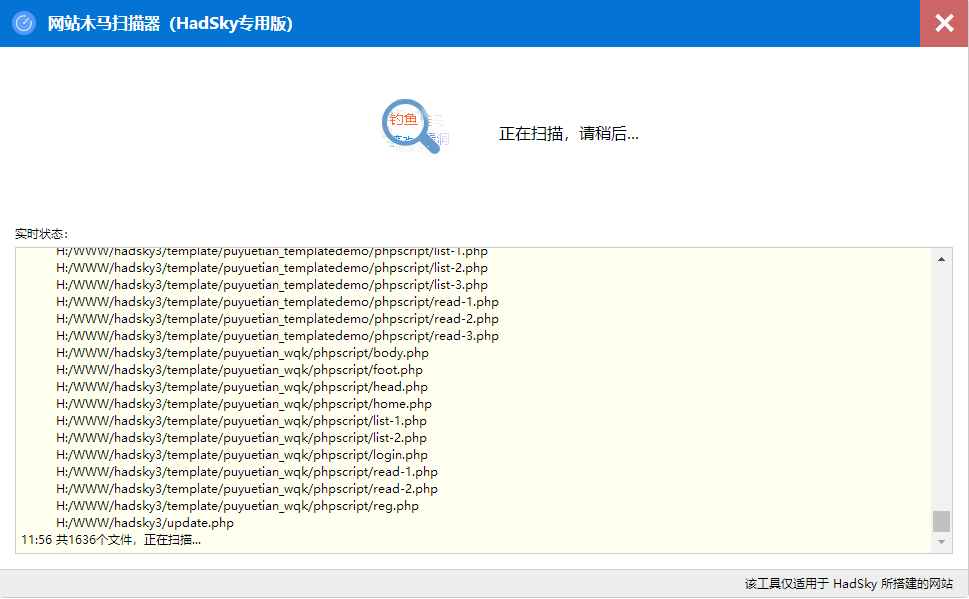Click the scroll up arrow in status log
Viewport: 969px width, 599px height.
click(941, 260)
